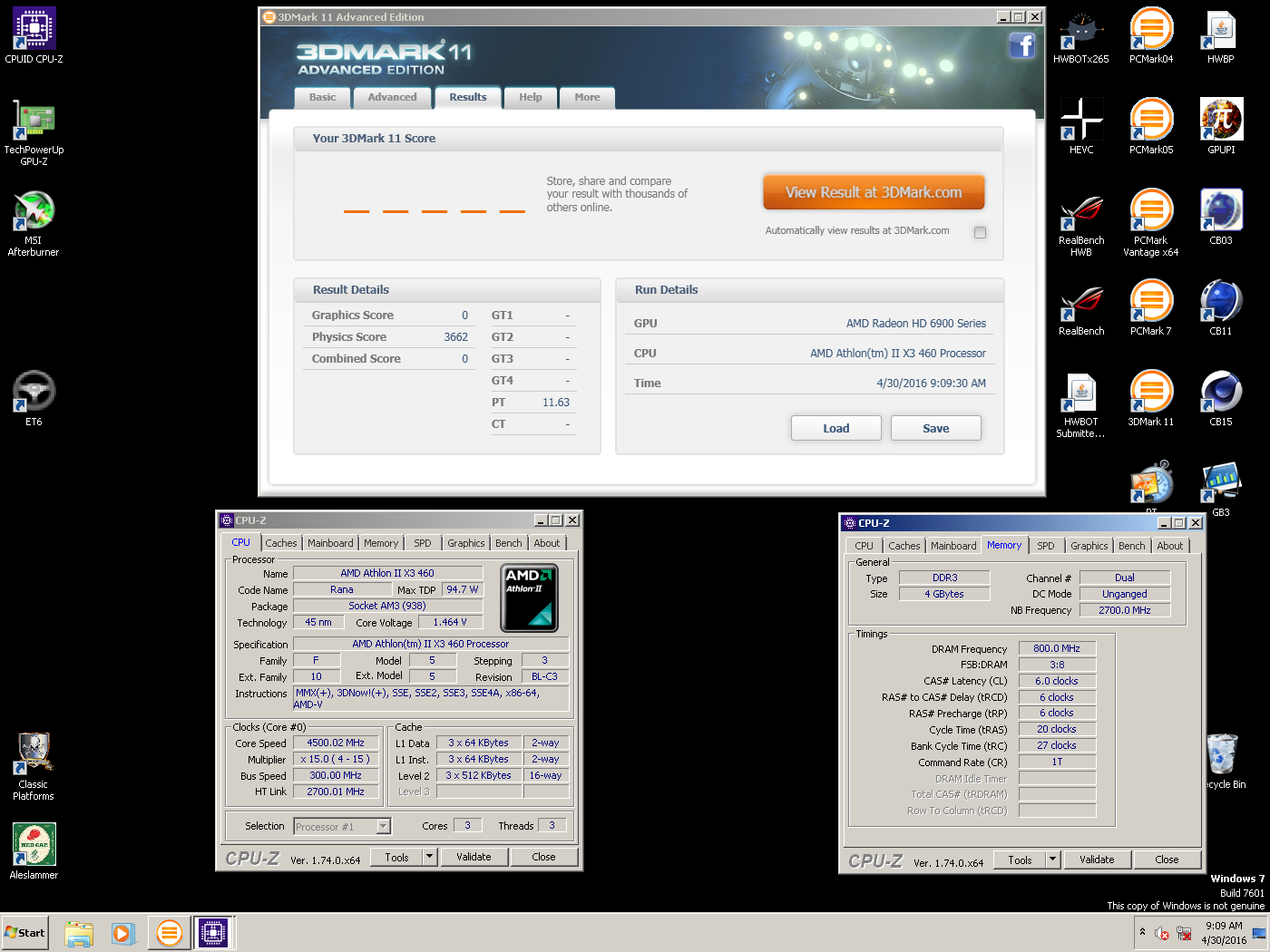
Task: Click DRAM Frequency 800.0 MHz field
Action: (1057, 648)
